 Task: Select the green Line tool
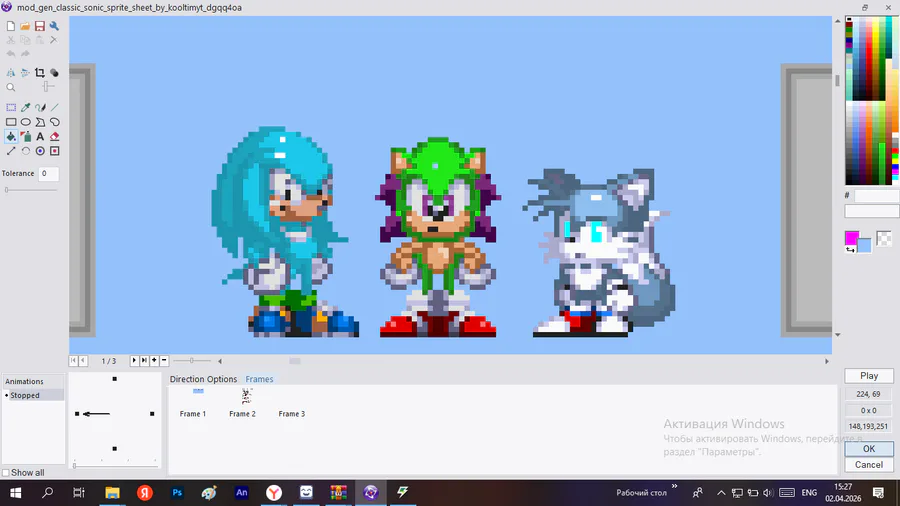(55, 107)
